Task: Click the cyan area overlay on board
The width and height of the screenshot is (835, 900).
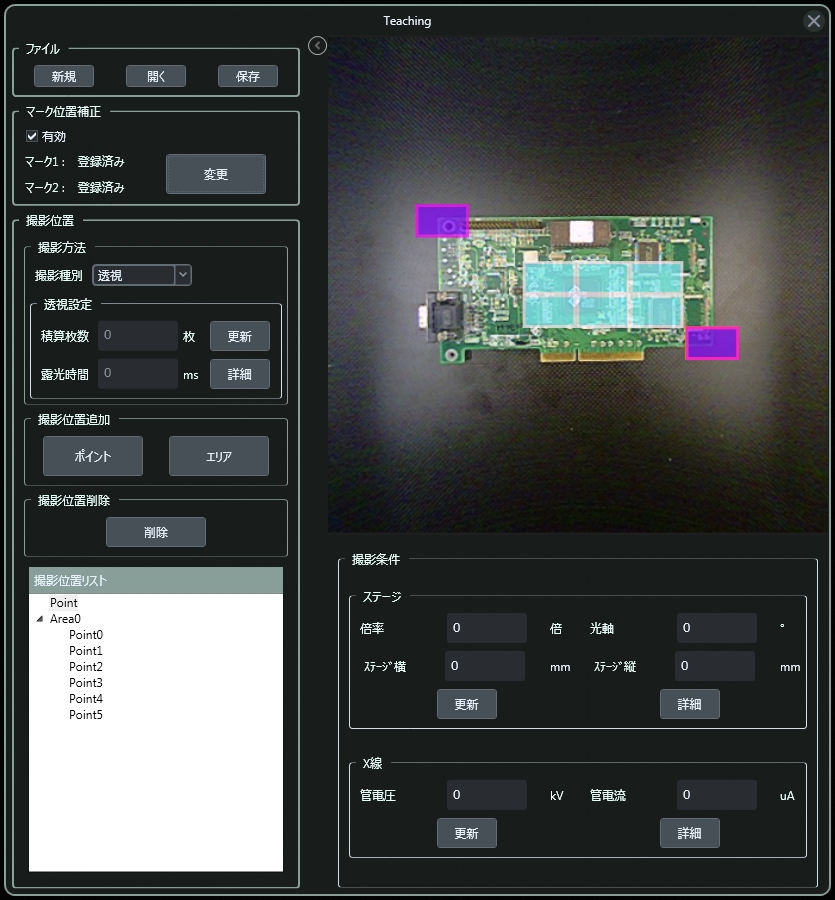Action: [x=603, y=295]
